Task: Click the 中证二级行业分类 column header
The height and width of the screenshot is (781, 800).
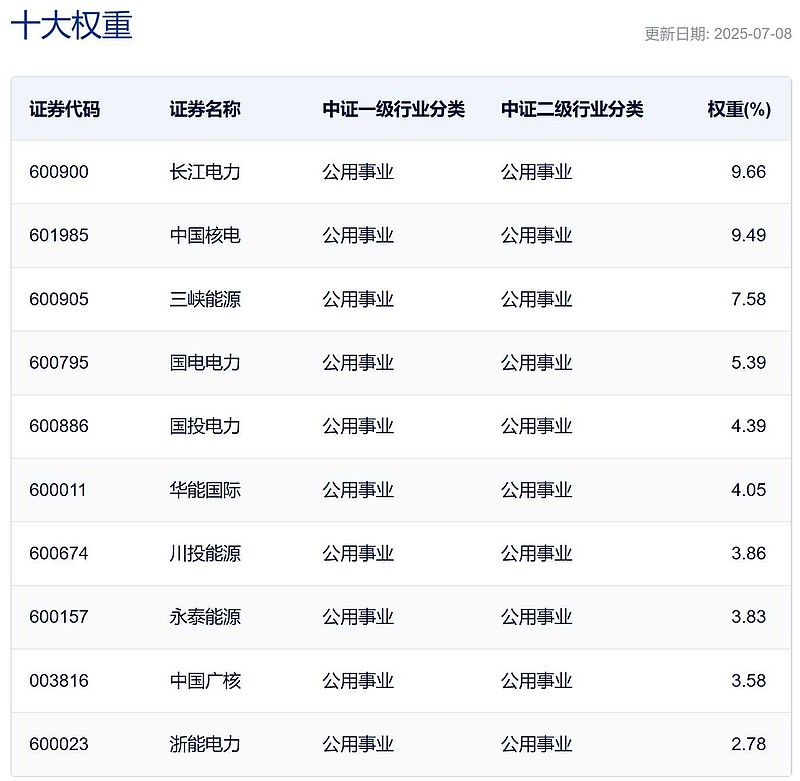Action: click(572, 109)
